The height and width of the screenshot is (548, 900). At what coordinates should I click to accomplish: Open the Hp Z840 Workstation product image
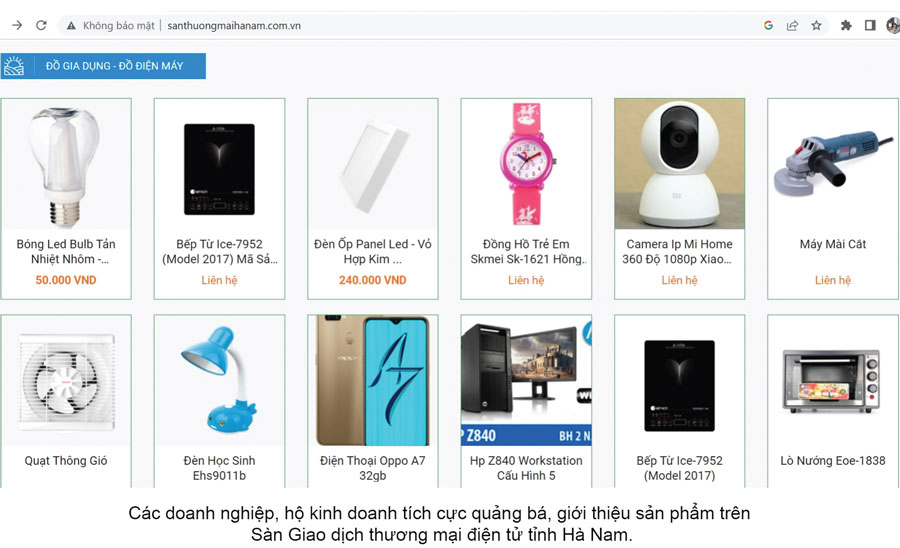point(526,380)
